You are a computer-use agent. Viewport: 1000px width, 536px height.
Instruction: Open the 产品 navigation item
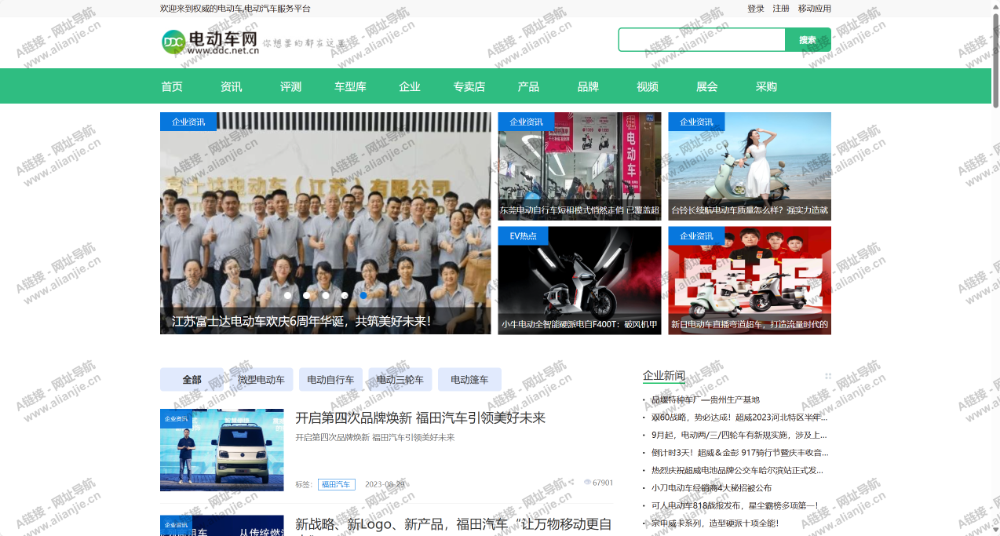click(528, 87)
